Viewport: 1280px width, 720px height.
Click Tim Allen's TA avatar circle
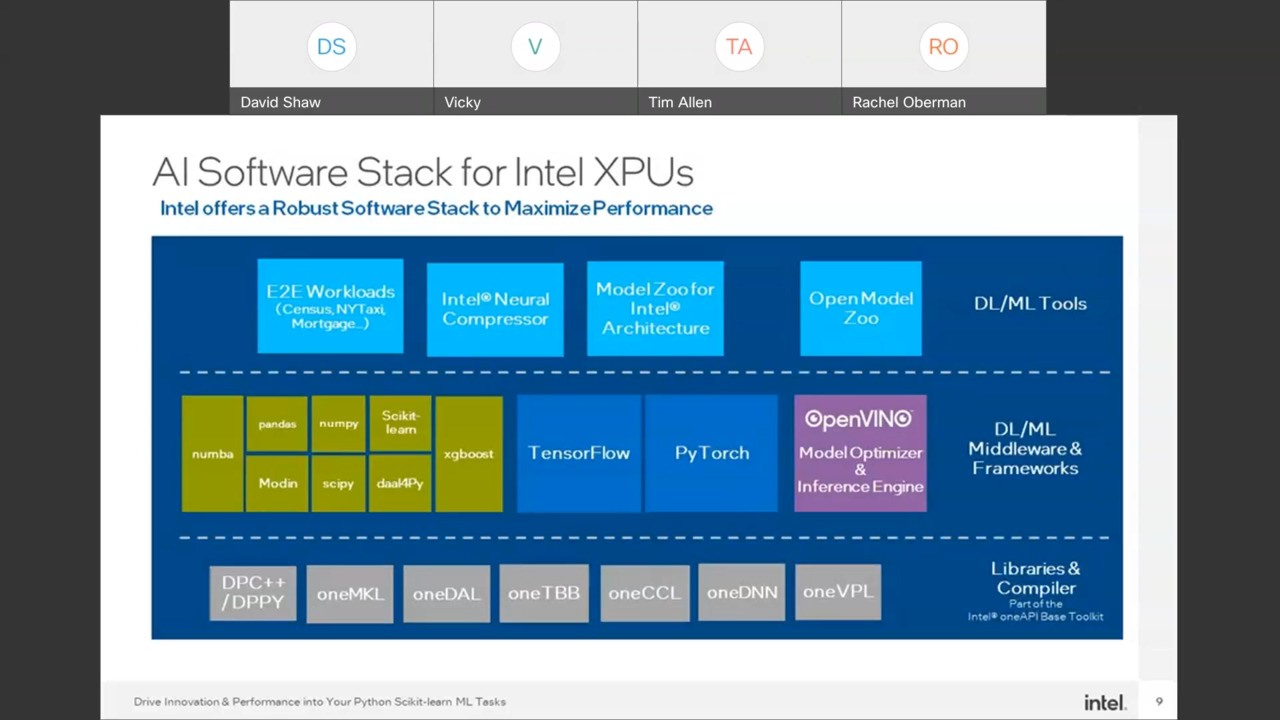[x=739, y=47]
